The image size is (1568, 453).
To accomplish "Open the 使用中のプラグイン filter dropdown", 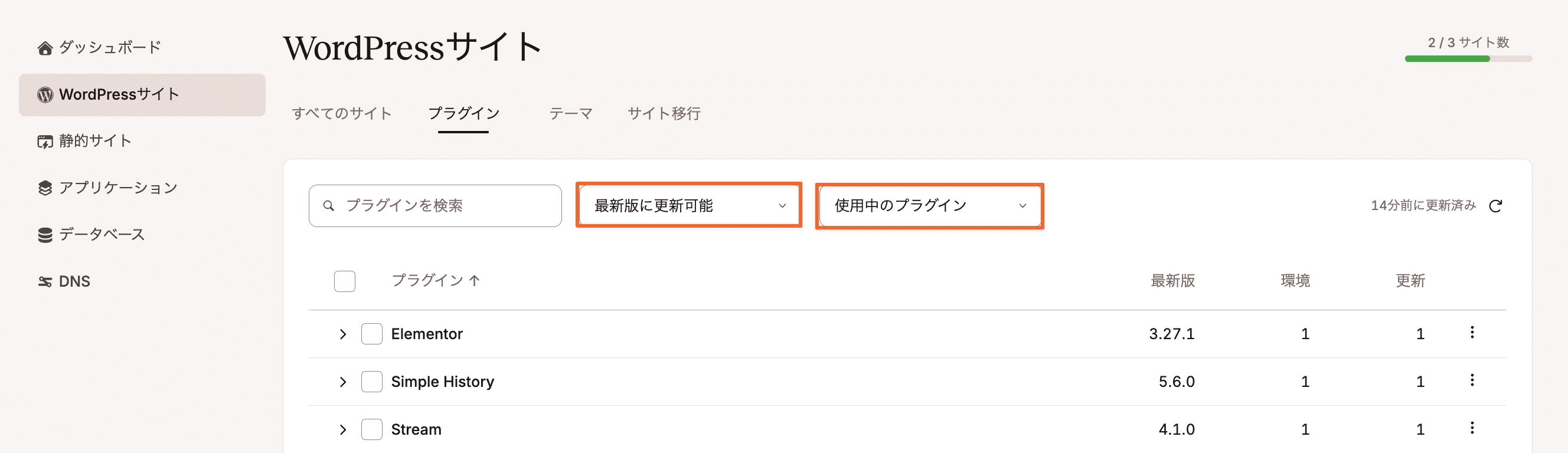I will [929, 205].
